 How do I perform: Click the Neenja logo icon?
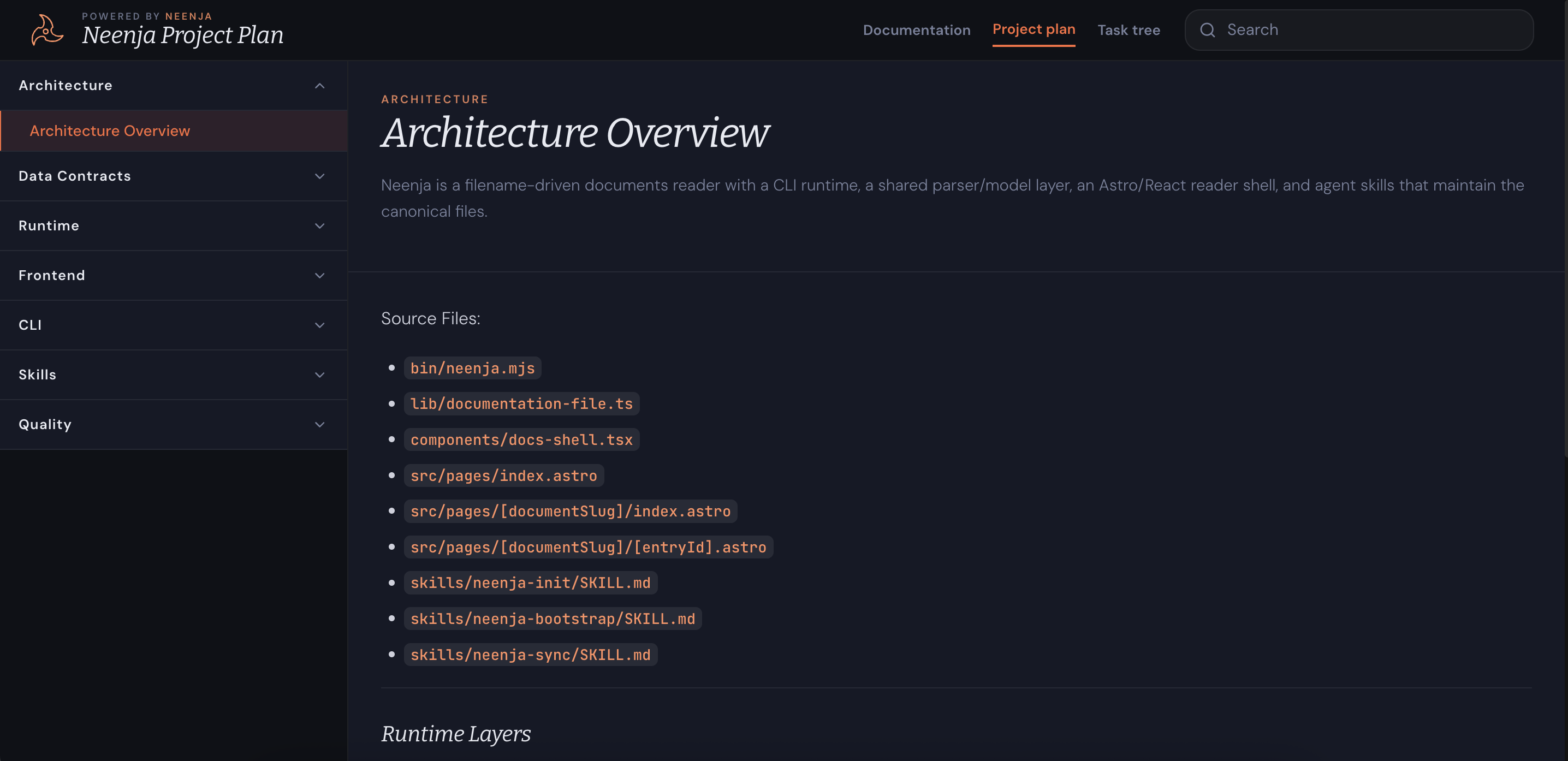tap(47, 30)
